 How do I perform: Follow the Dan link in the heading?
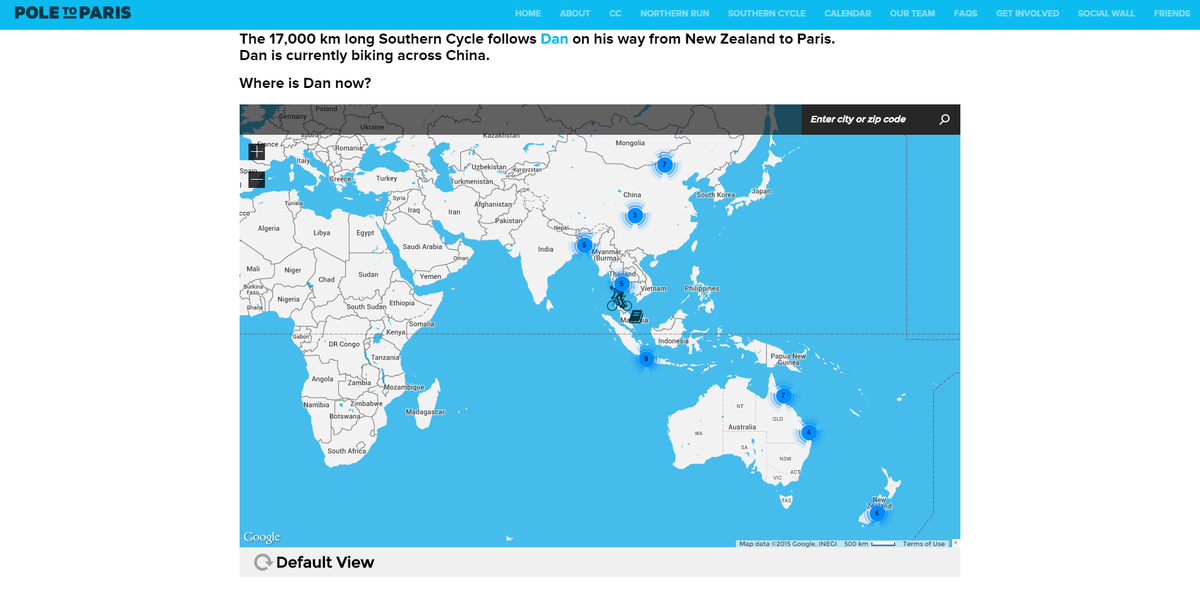point(554,39)
